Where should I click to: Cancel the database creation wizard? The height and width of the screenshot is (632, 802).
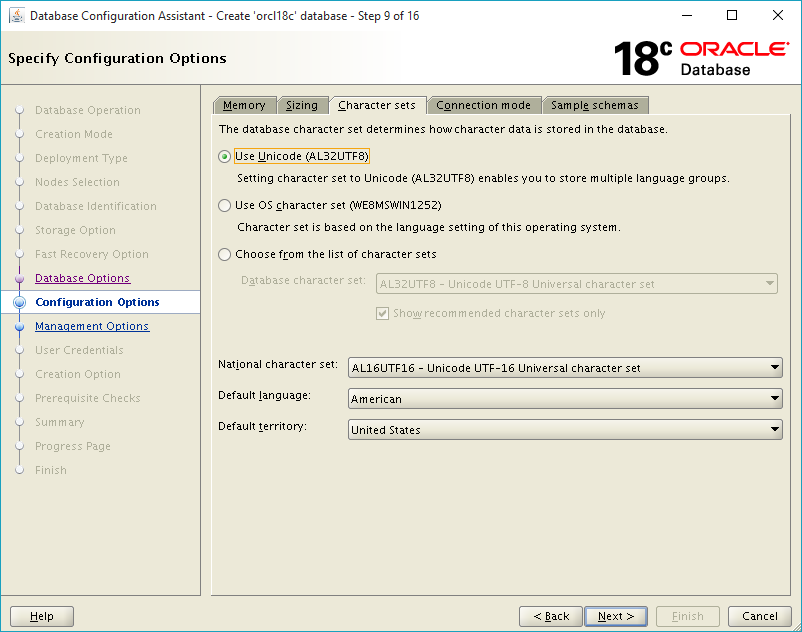pyautogui.click(x=760, y=616)
